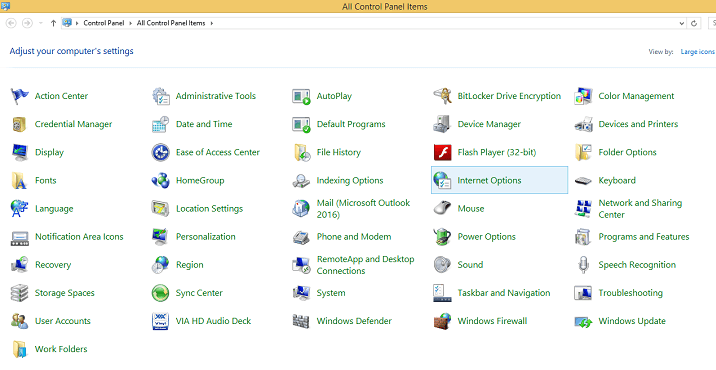Open Indexing Options magnifier icon
716x370 pixels.
coord(301,181)
